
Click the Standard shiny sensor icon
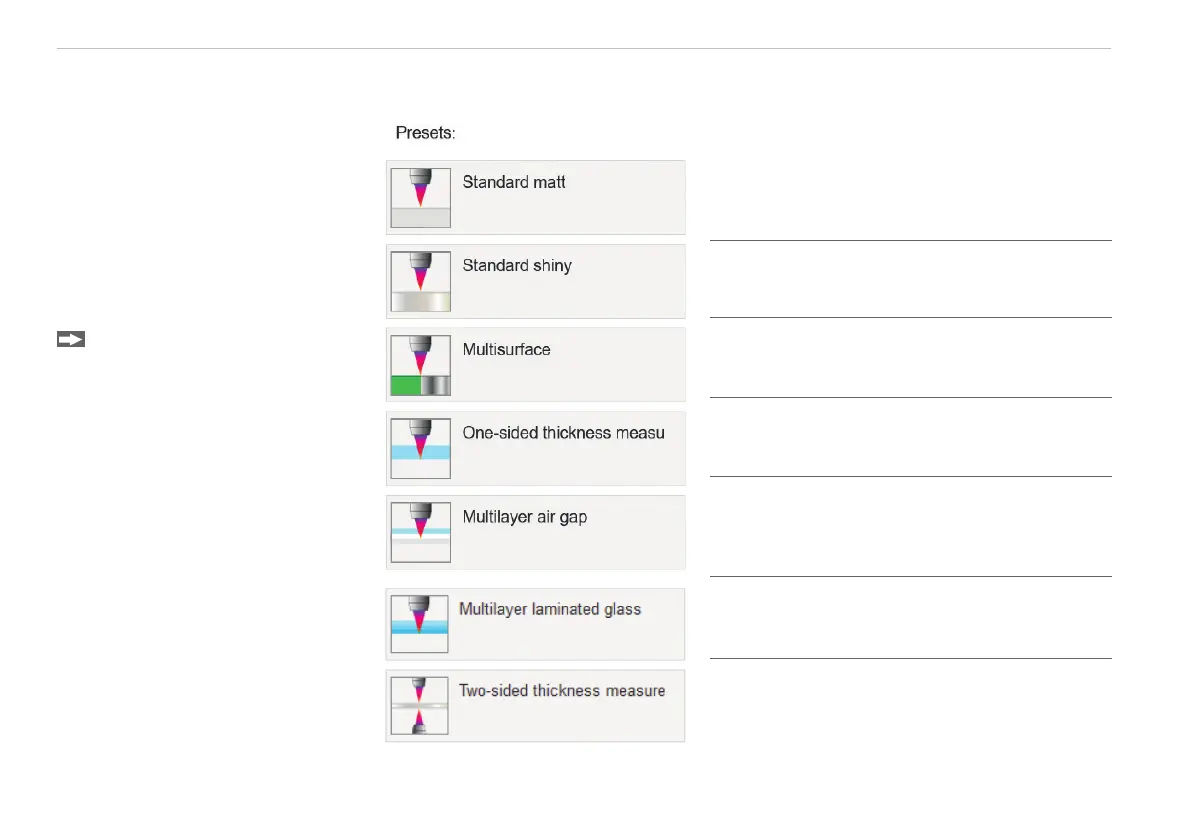pyautogui.click(x=421, y=282)
